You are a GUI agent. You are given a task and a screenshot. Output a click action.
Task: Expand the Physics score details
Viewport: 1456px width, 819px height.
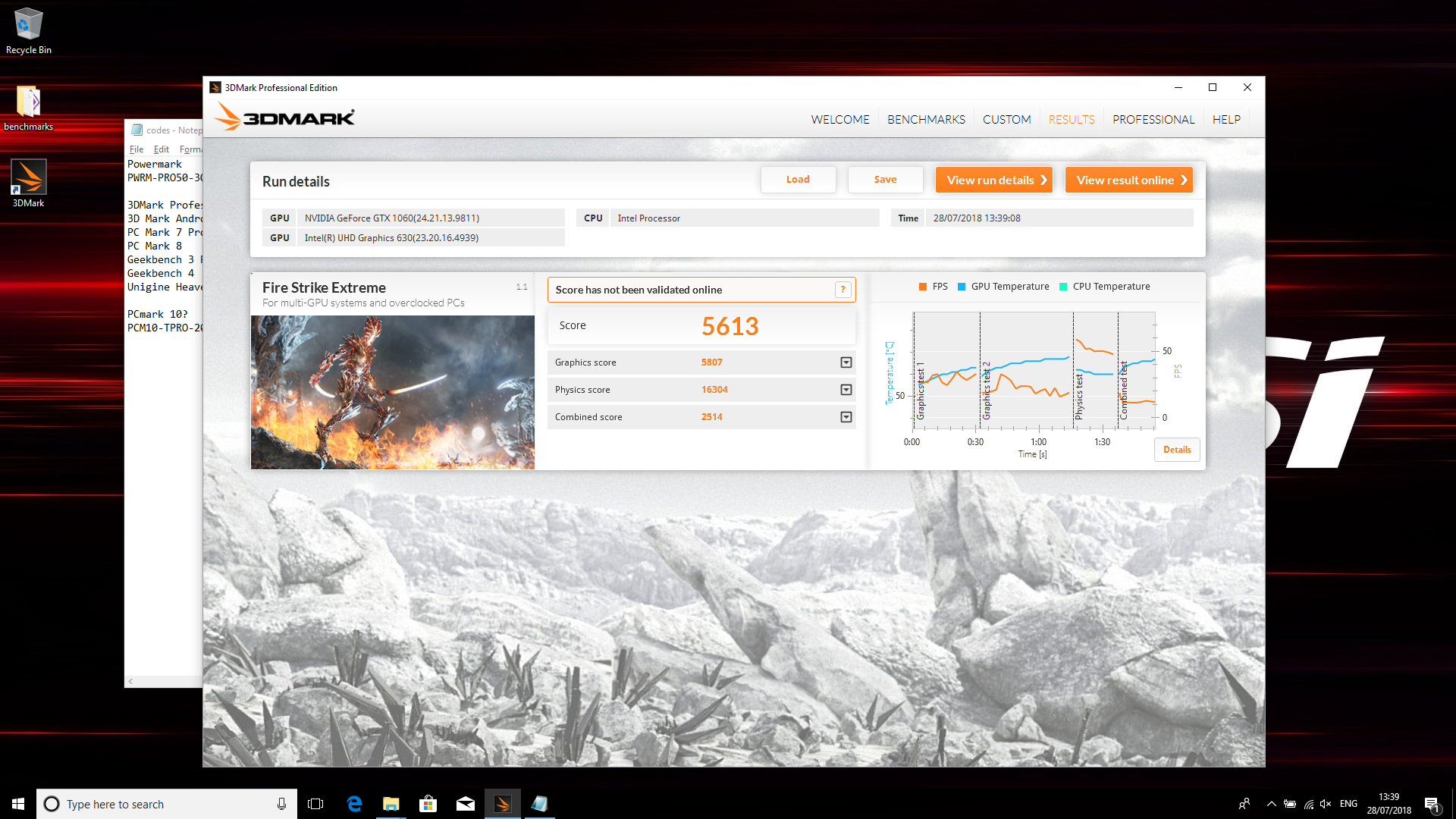846,390
